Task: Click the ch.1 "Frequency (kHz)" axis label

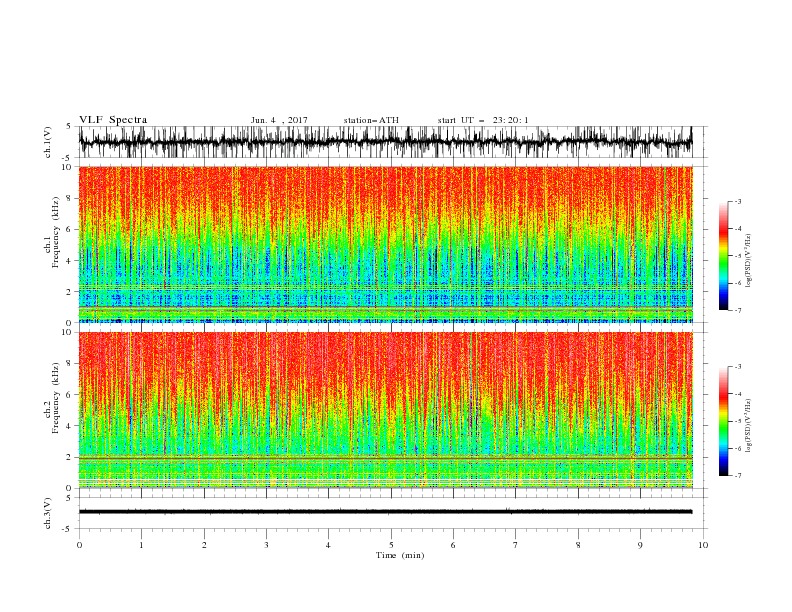Action: (56, 232)
